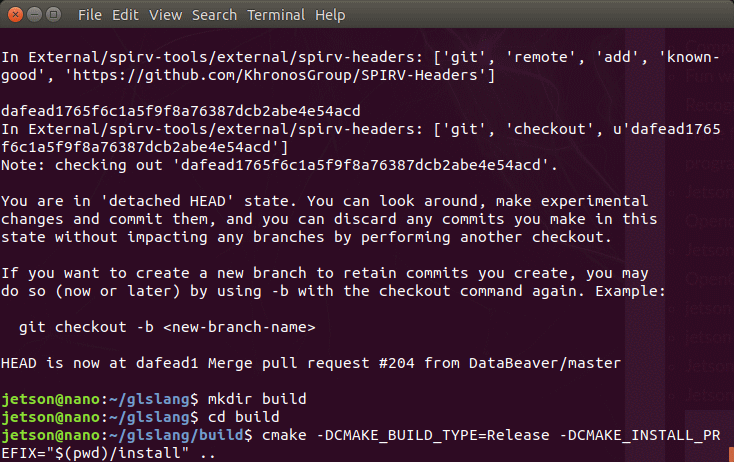The image size is (734, 462).
Task: Click the 'mkdir build' command text
Action: click(257, 399)
